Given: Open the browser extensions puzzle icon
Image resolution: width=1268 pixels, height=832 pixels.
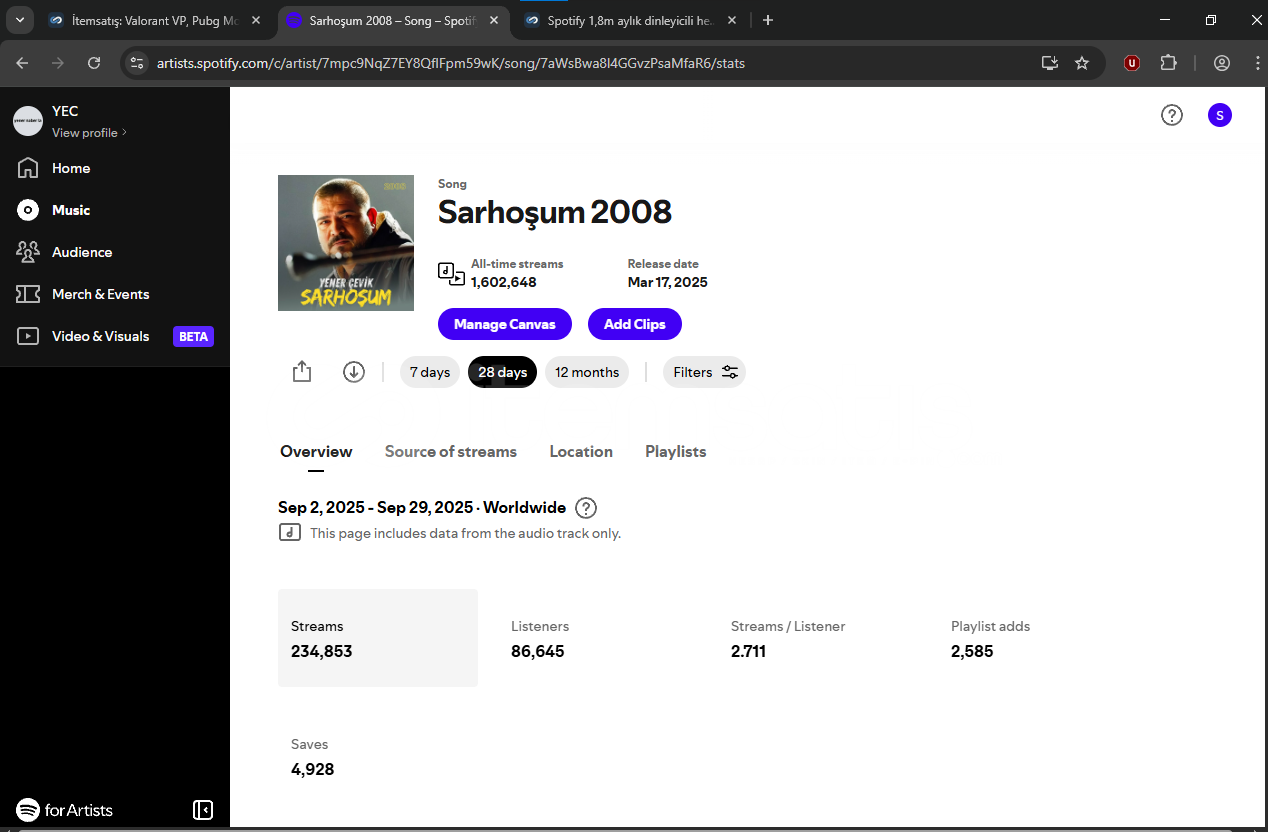Looking at the screenshot, I should click(1168, 63).
